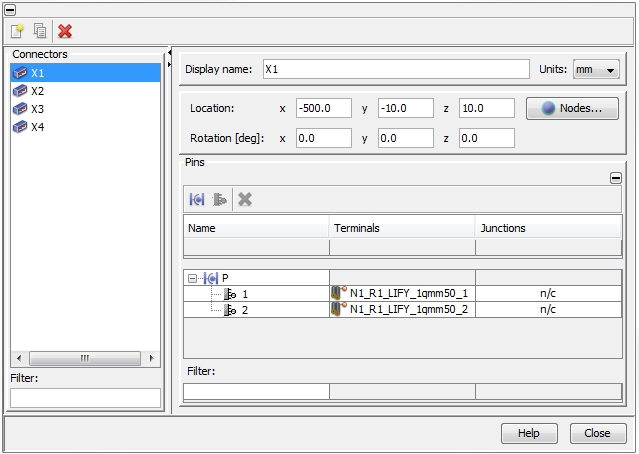Click the pin 1 icon
The image size is (639, 454).
click(x=230, y=294)
